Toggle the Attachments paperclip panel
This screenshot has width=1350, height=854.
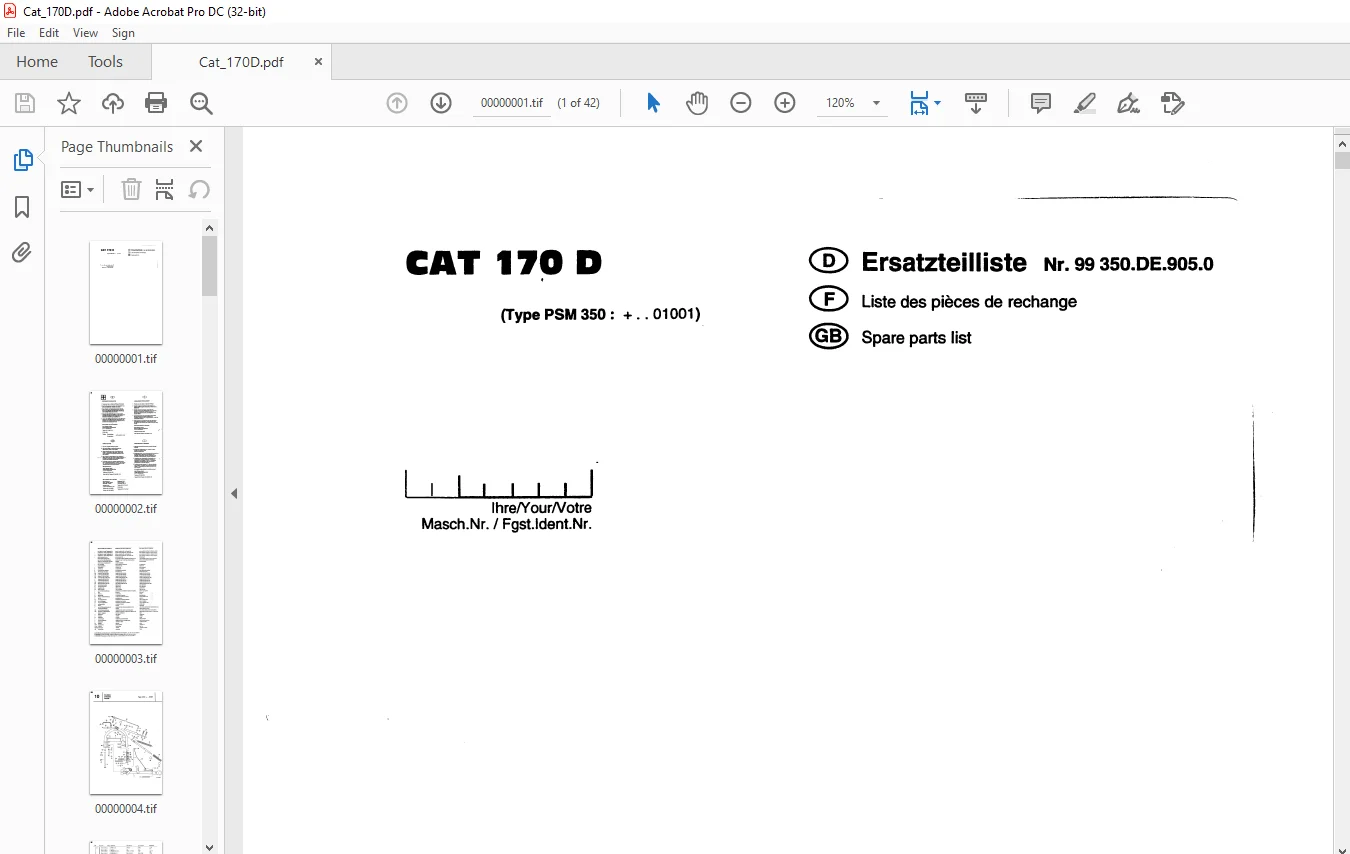(x=22, y=253)
